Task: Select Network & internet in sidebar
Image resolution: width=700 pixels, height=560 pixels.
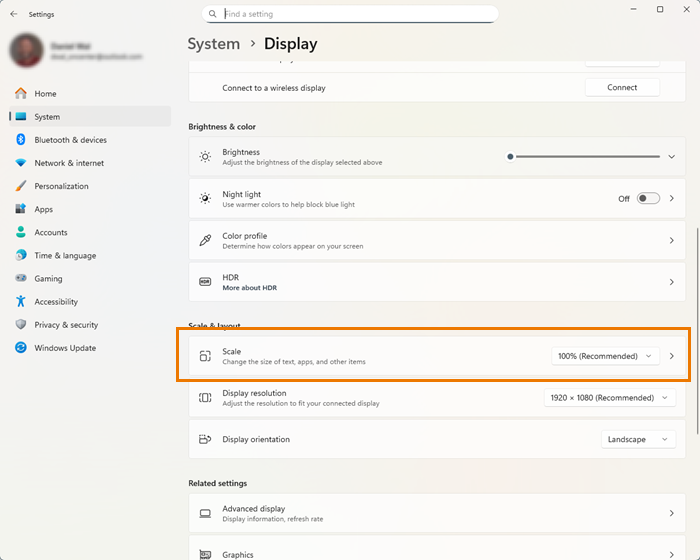Action: pyautogui.click(x=90, y=163)
